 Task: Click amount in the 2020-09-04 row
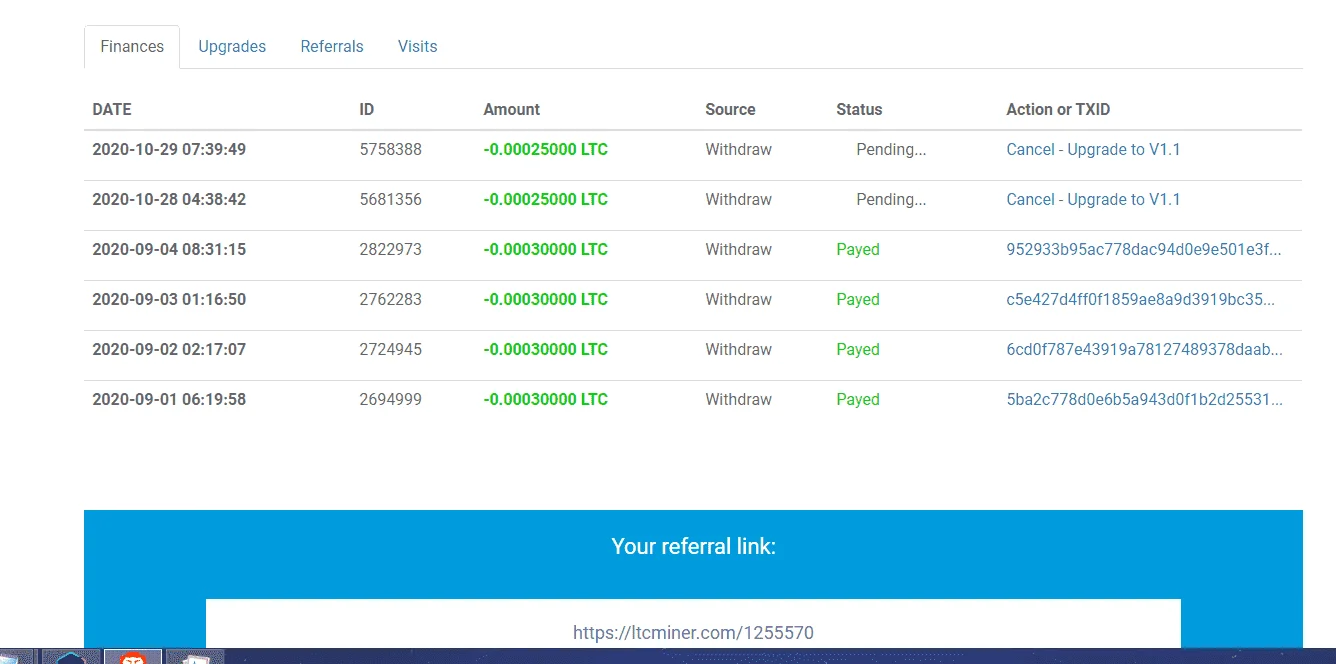545,250
